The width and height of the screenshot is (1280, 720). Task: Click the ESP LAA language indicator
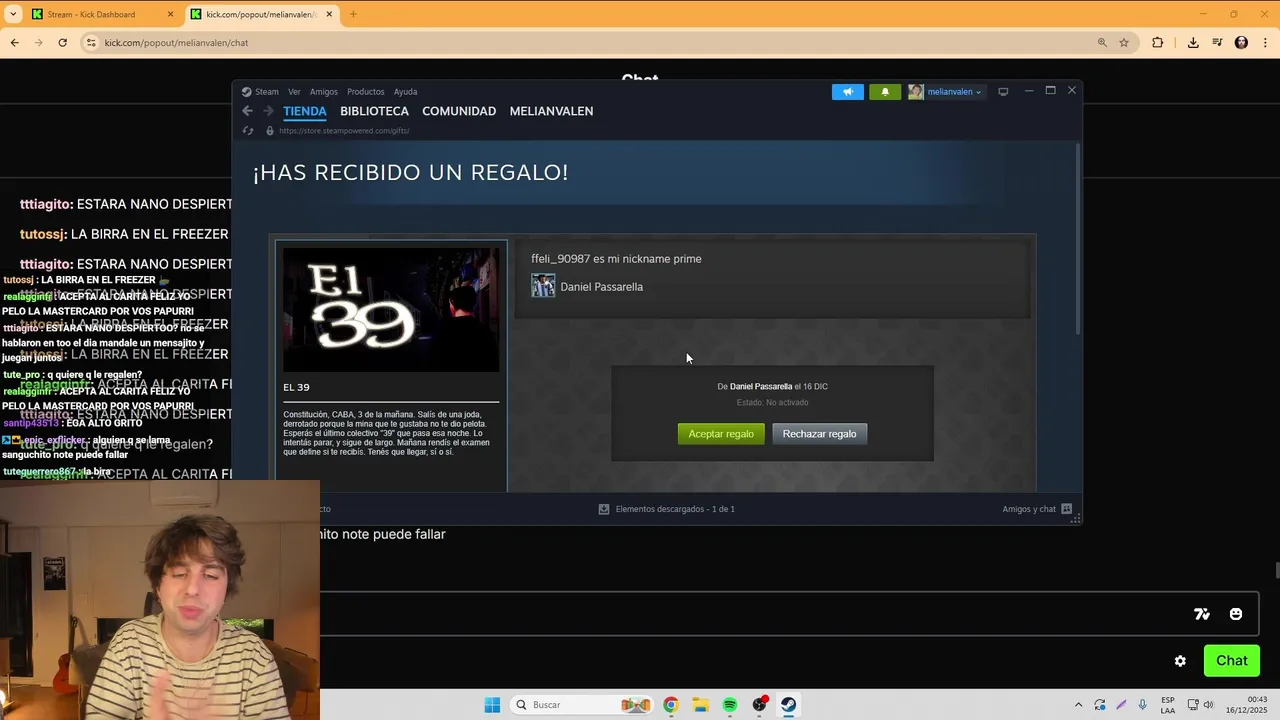[1168, 705]
